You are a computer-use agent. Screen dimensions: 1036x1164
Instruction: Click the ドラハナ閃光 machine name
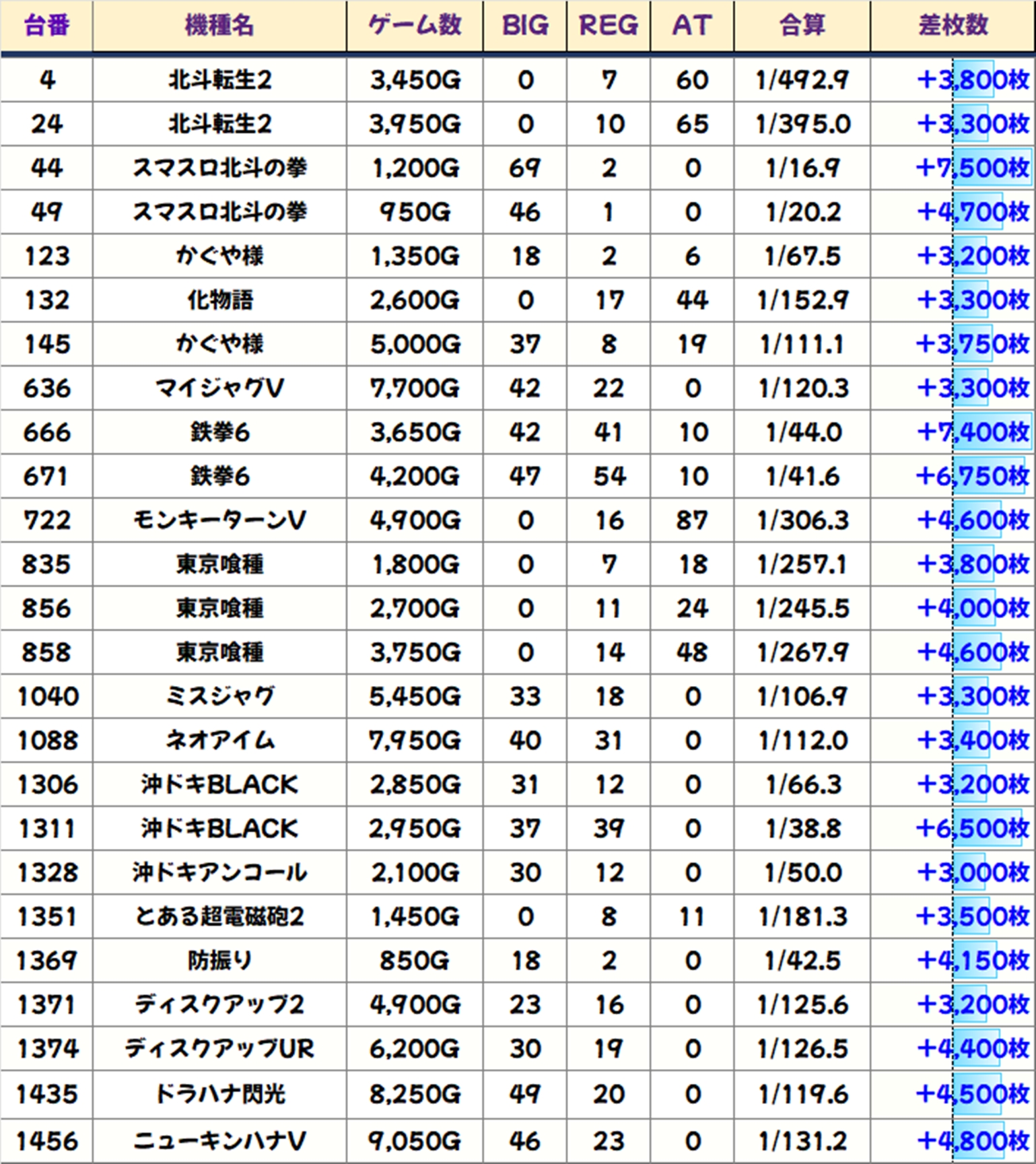[219, 1094]
